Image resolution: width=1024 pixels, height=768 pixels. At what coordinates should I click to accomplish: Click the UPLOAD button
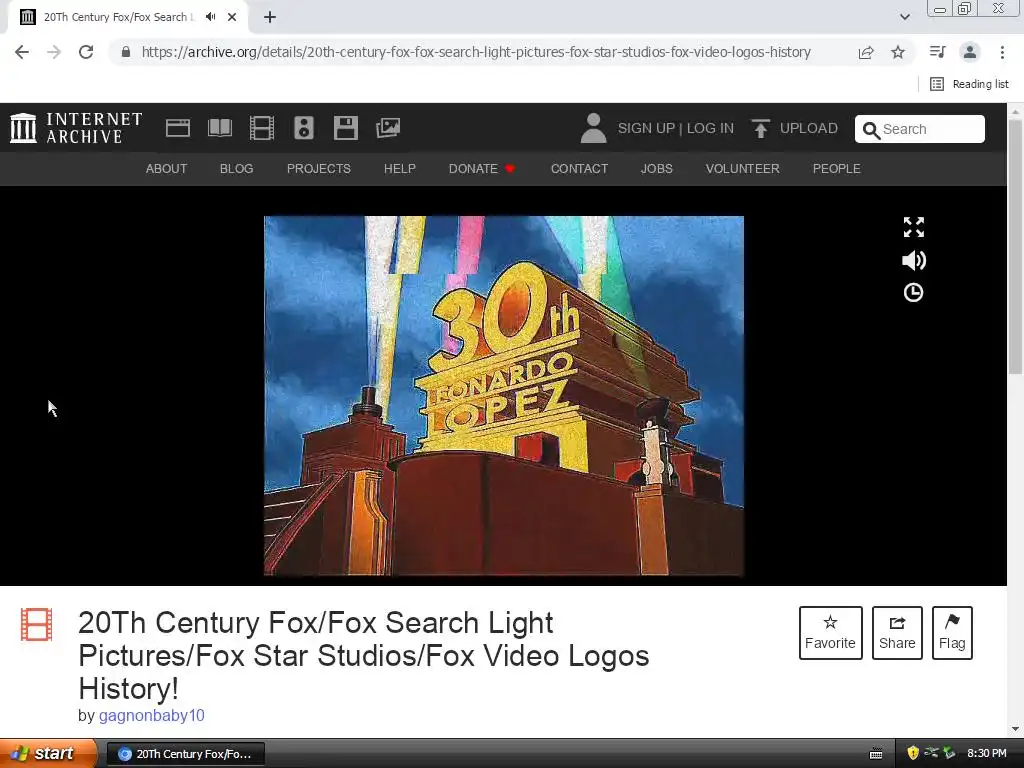tap(795, 129)
